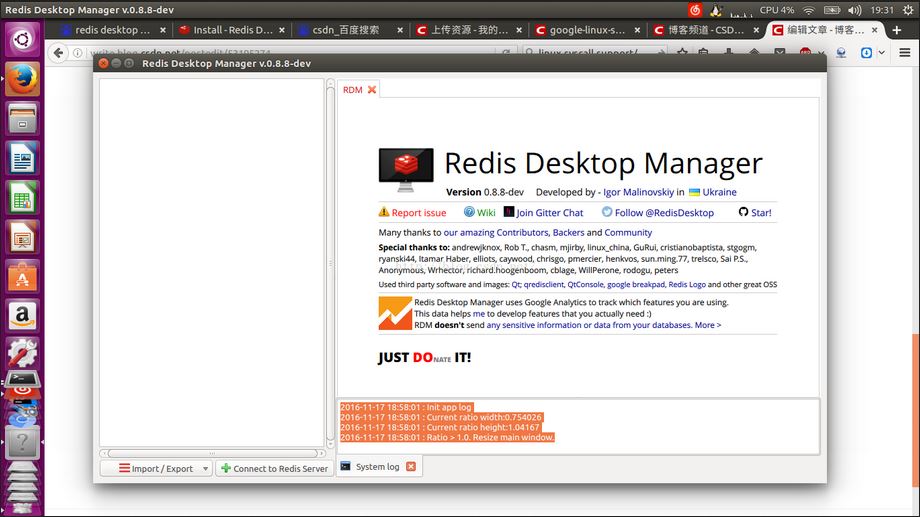
Task: Click the Gitter chat icon
Action: (x=509, y=212)
